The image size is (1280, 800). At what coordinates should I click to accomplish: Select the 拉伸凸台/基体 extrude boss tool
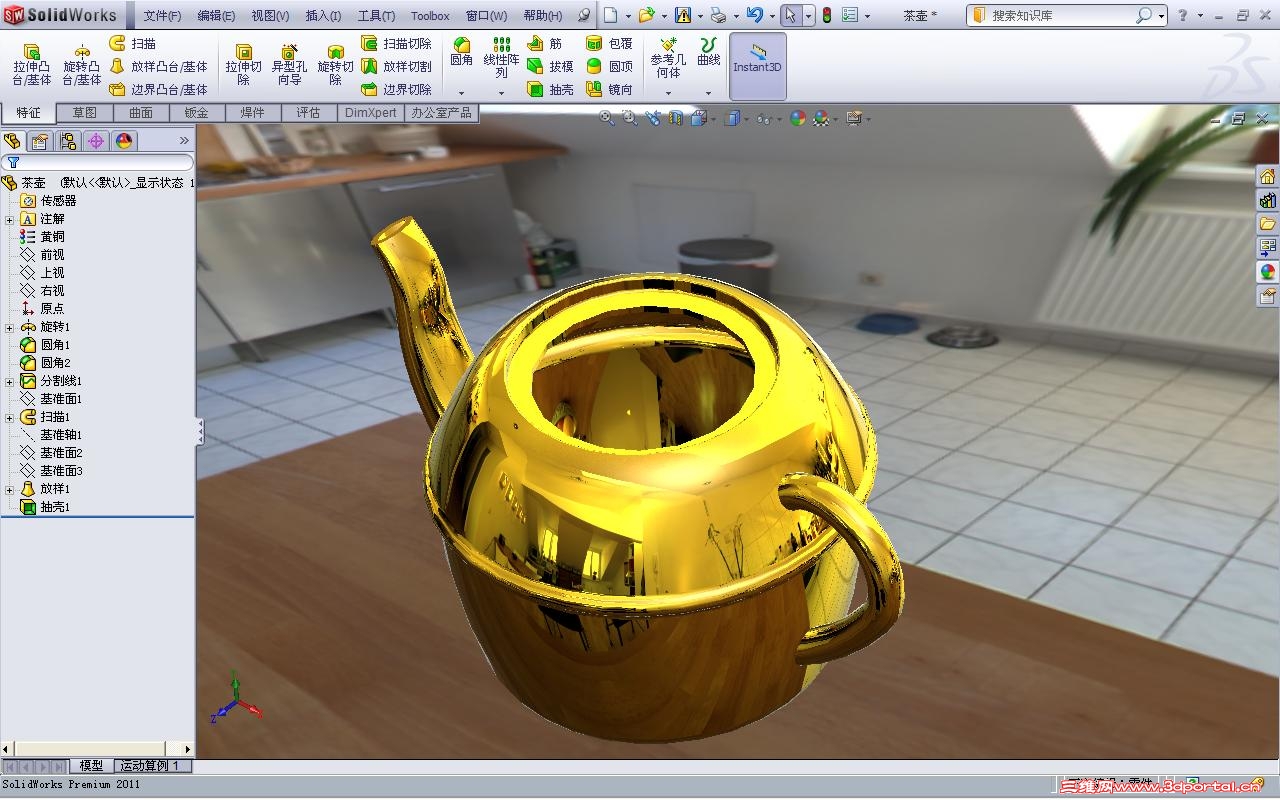click(x=32, y=65)
